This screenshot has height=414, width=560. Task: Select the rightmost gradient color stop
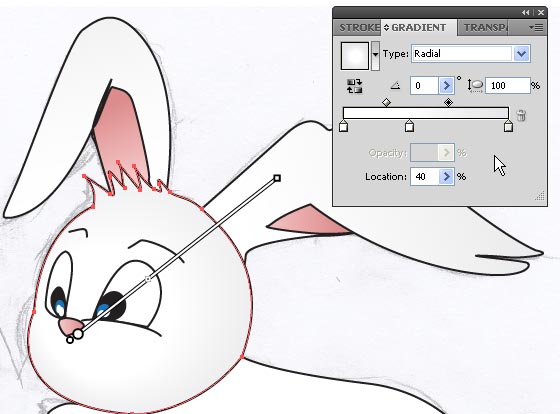click(x=508, y=126)
